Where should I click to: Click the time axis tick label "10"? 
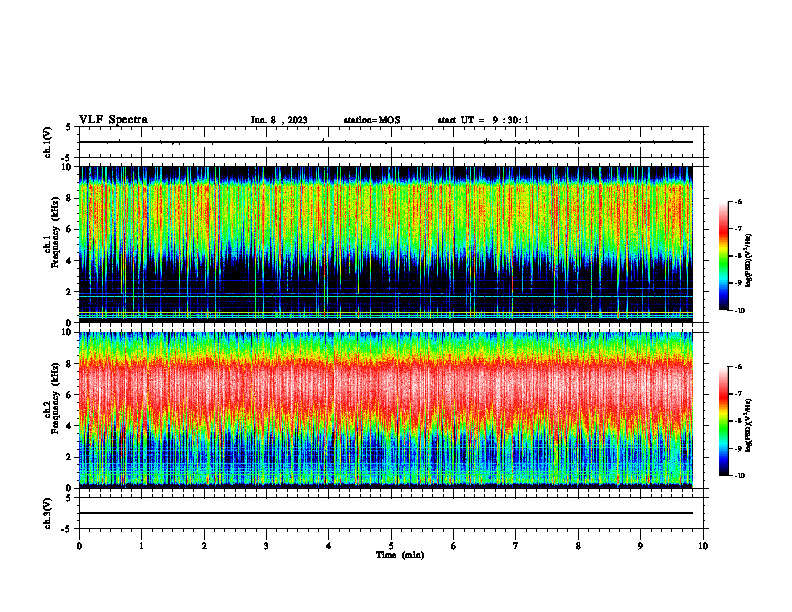point(703,546)
